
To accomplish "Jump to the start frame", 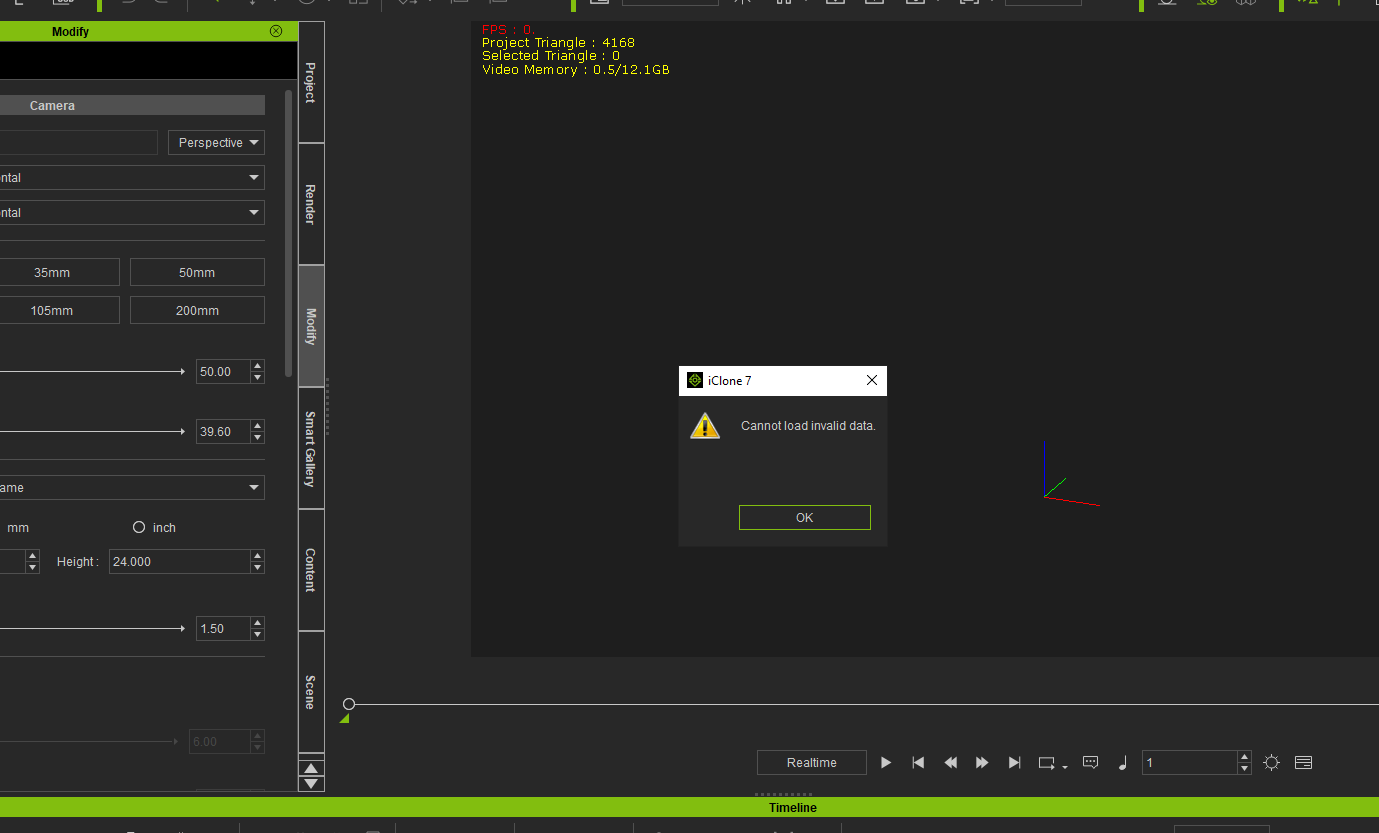I will click(x=918, y=762).
